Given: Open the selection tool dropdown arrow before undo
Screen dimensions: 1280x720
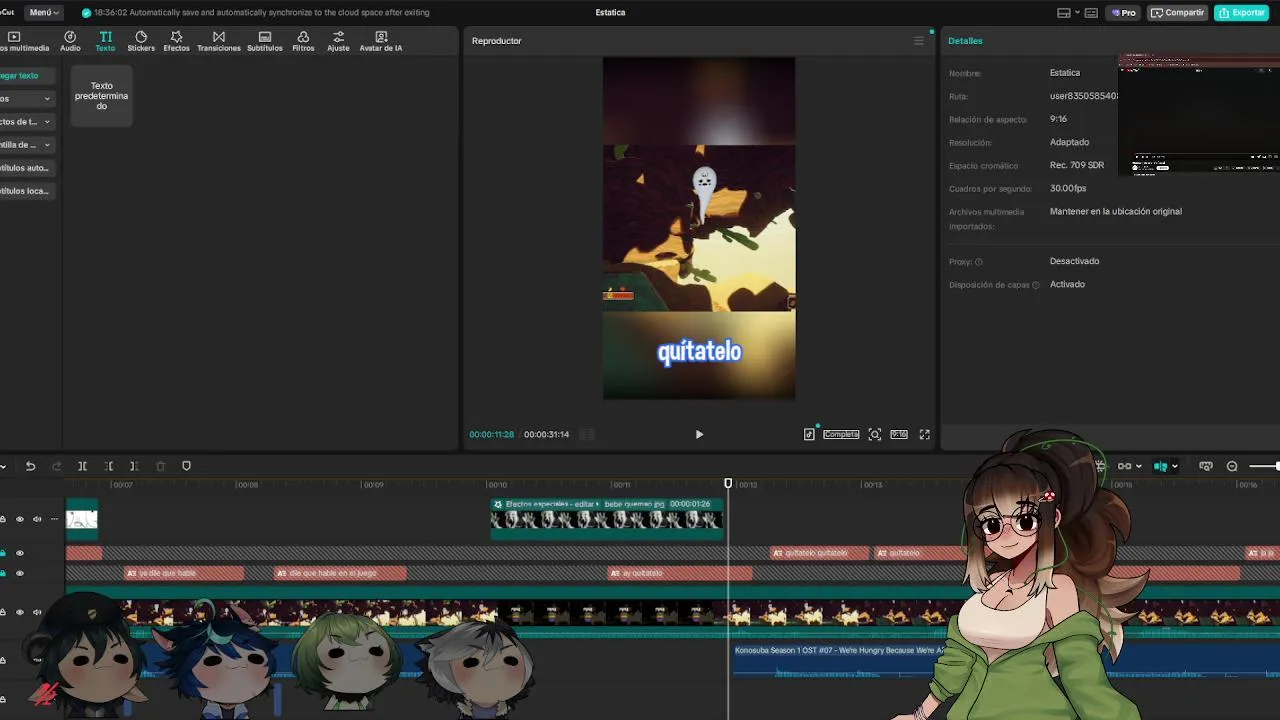Looking at the screenshot, I should (x=4, y=466).
